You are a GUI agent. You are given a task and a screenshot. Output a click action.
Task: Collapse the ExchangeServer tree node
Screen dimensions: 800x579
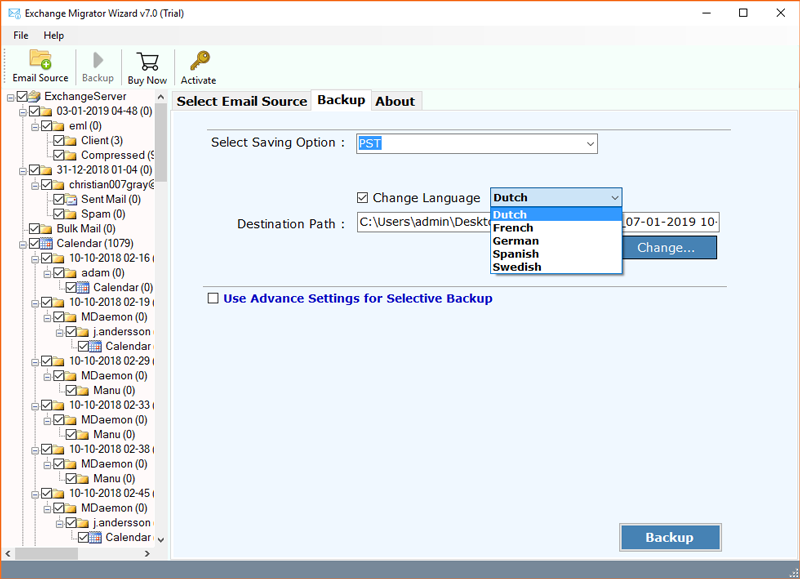(10, 97)
